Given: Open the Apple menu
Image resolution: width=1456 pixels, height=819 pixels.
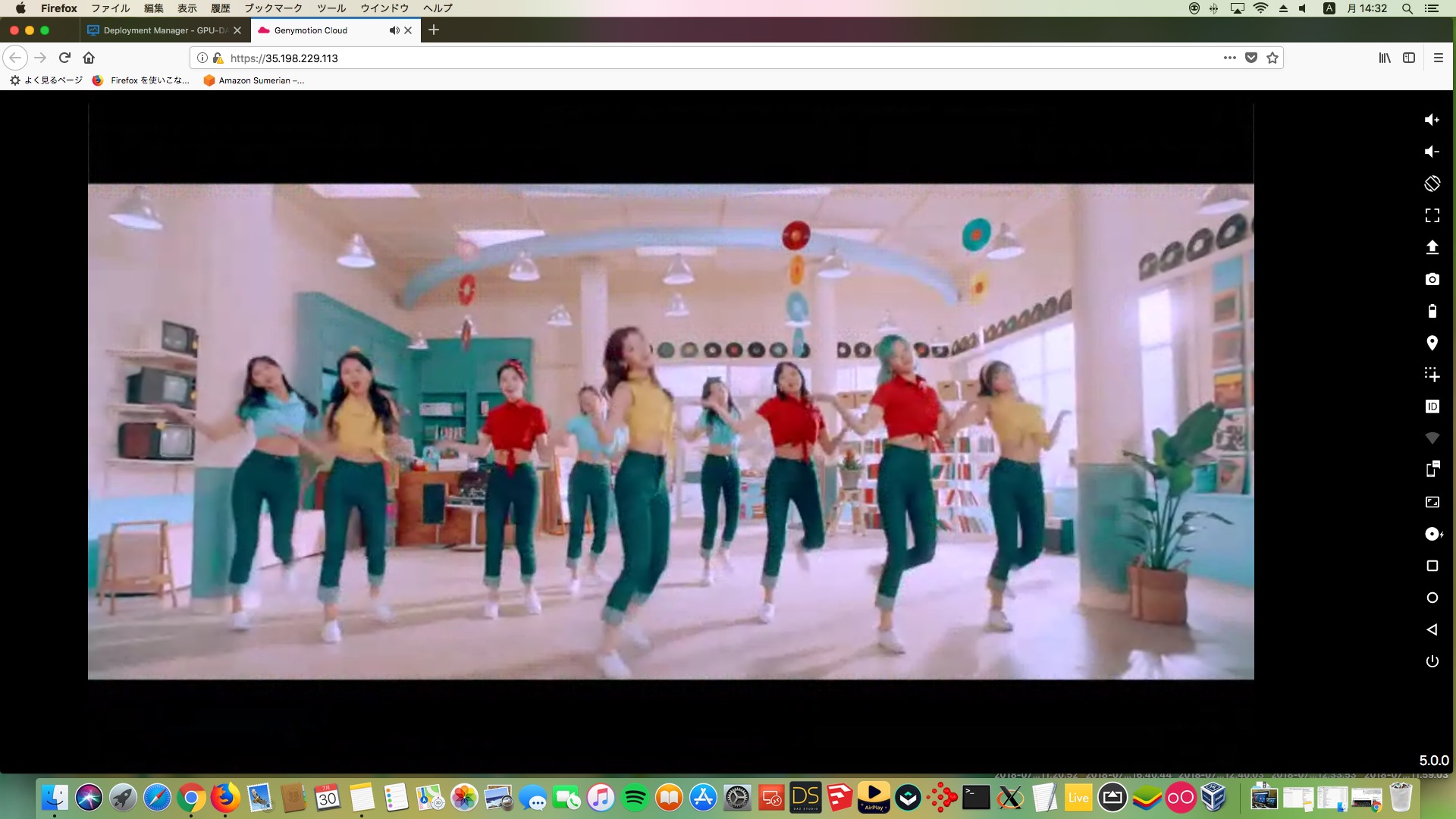Looking at the screenshot, I should 20,8.
